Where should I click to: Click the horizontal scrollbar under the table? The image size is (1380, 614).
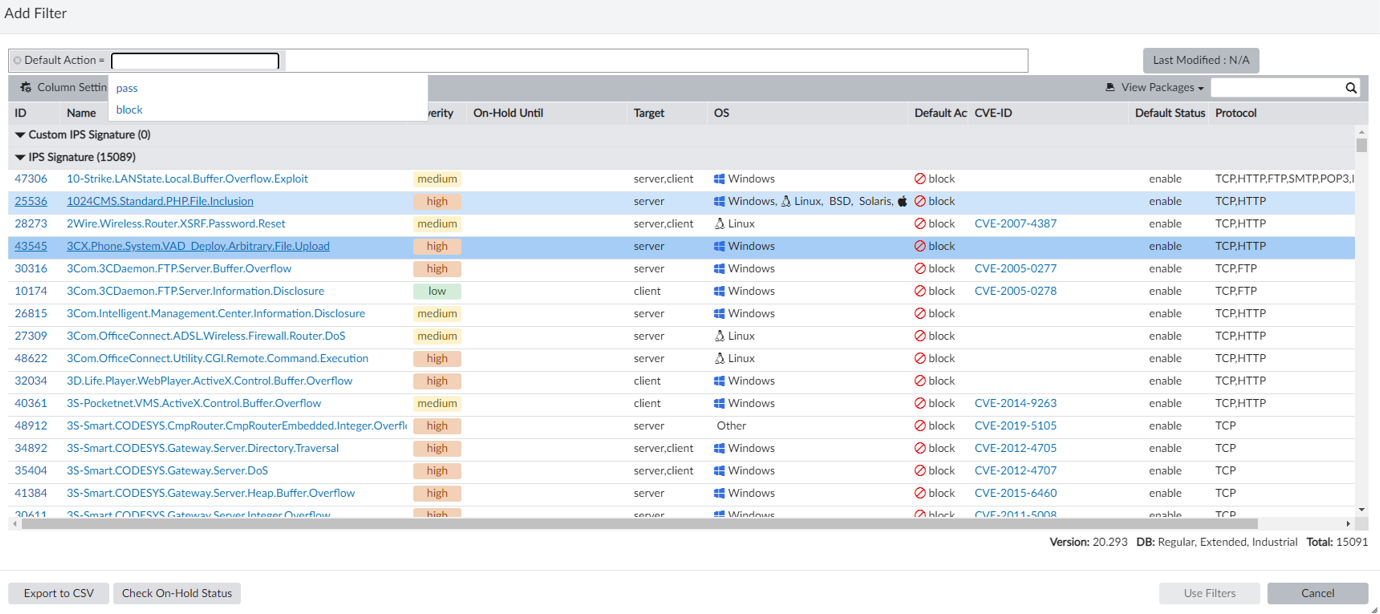640,523
